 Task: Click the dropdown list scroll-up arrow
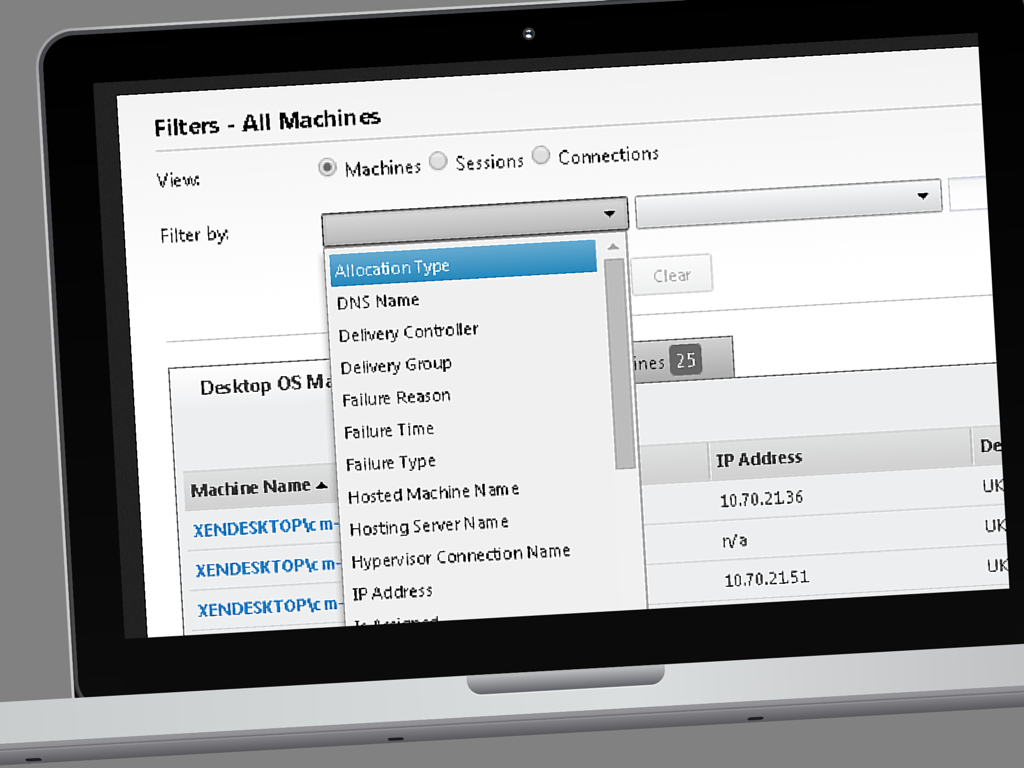pos(613,247)
